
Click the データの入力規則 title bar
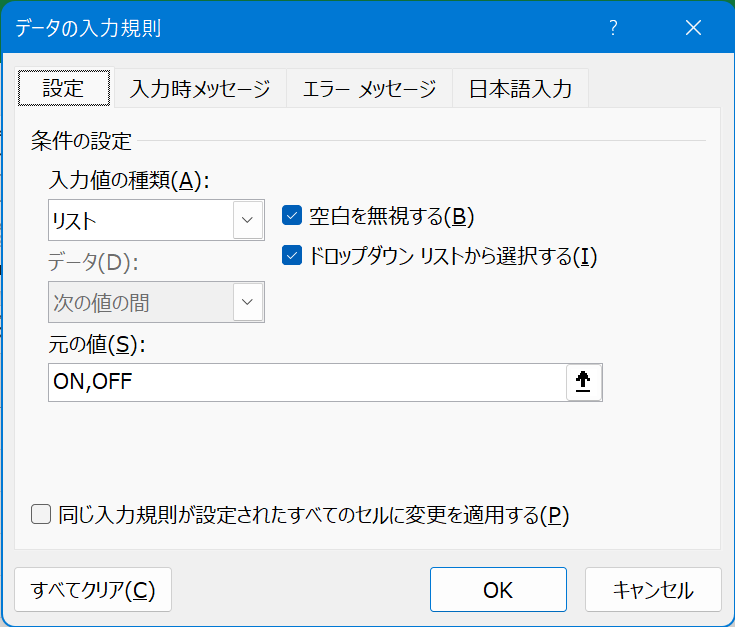tap(300, 28)
